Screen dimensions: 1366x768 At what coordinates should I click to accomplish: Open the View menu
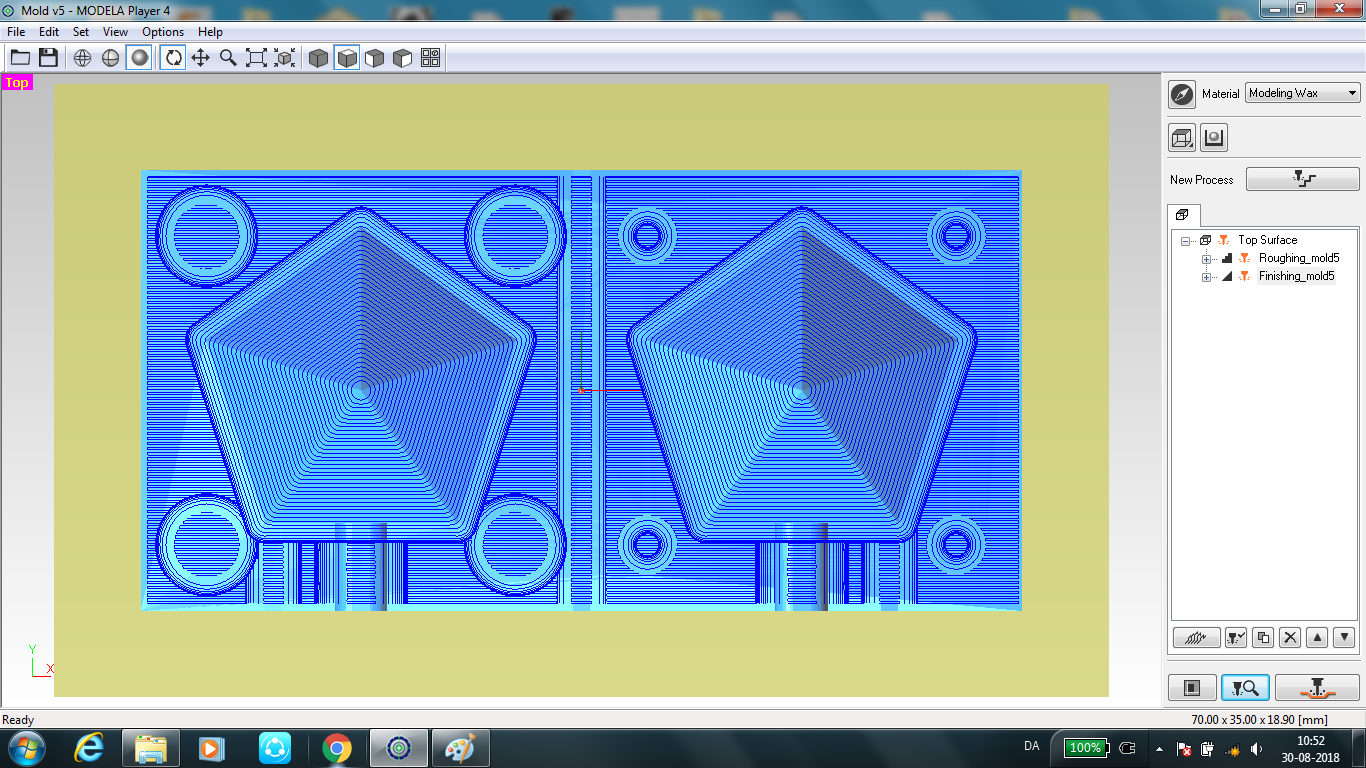(116, 32)
